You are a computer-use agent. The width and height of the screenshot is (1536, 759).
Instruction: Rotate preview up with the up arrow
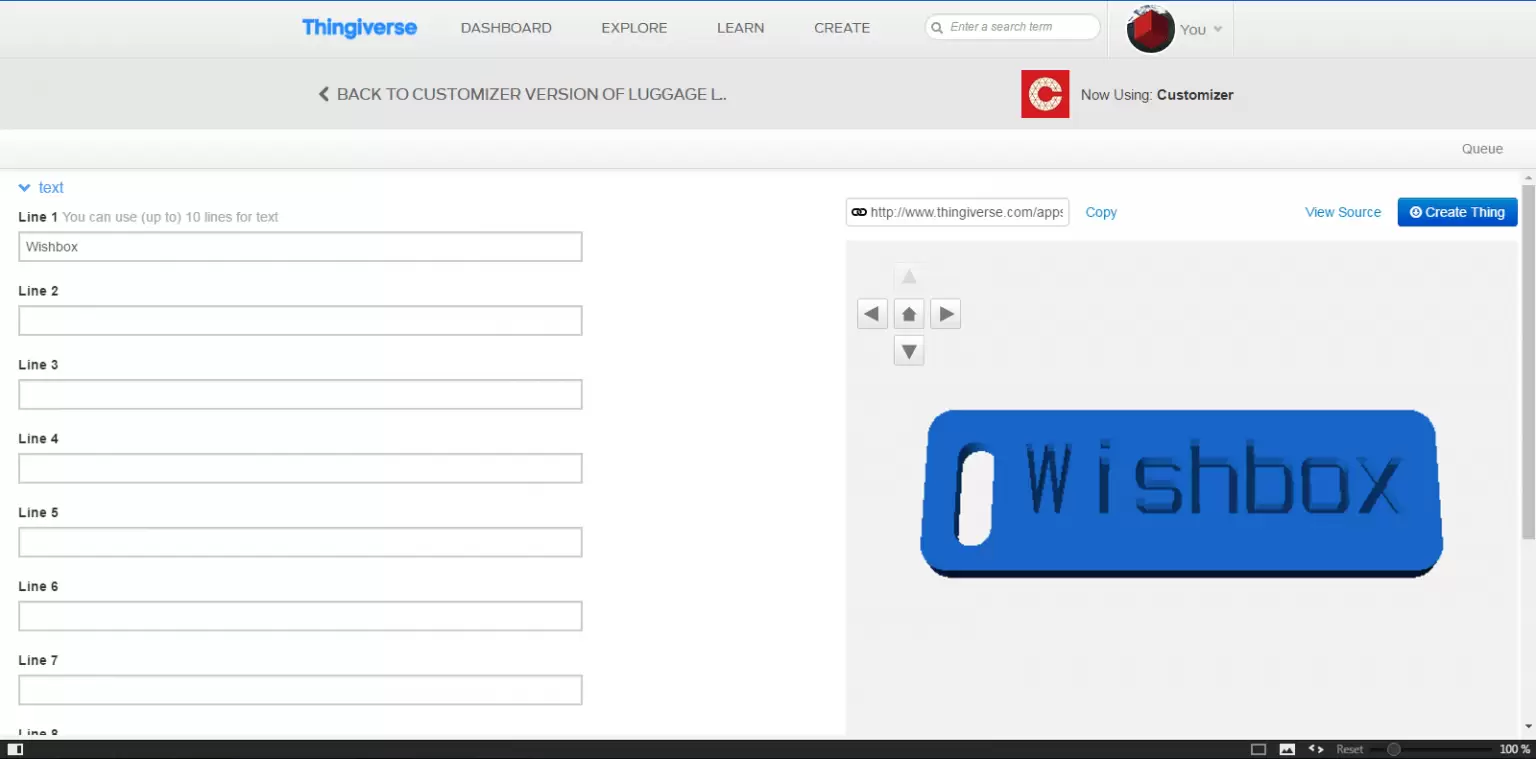point(909,277)
